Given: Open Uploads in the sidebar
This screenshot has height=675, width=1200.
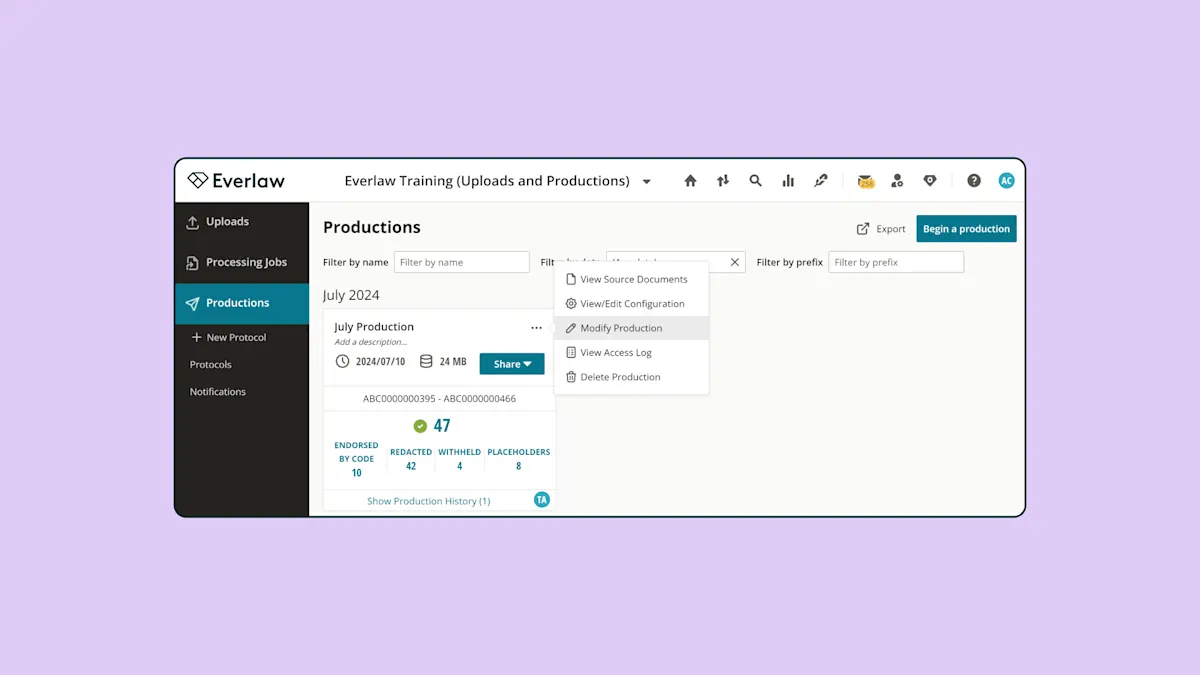Looking at the screenshot, I should 242,222.
